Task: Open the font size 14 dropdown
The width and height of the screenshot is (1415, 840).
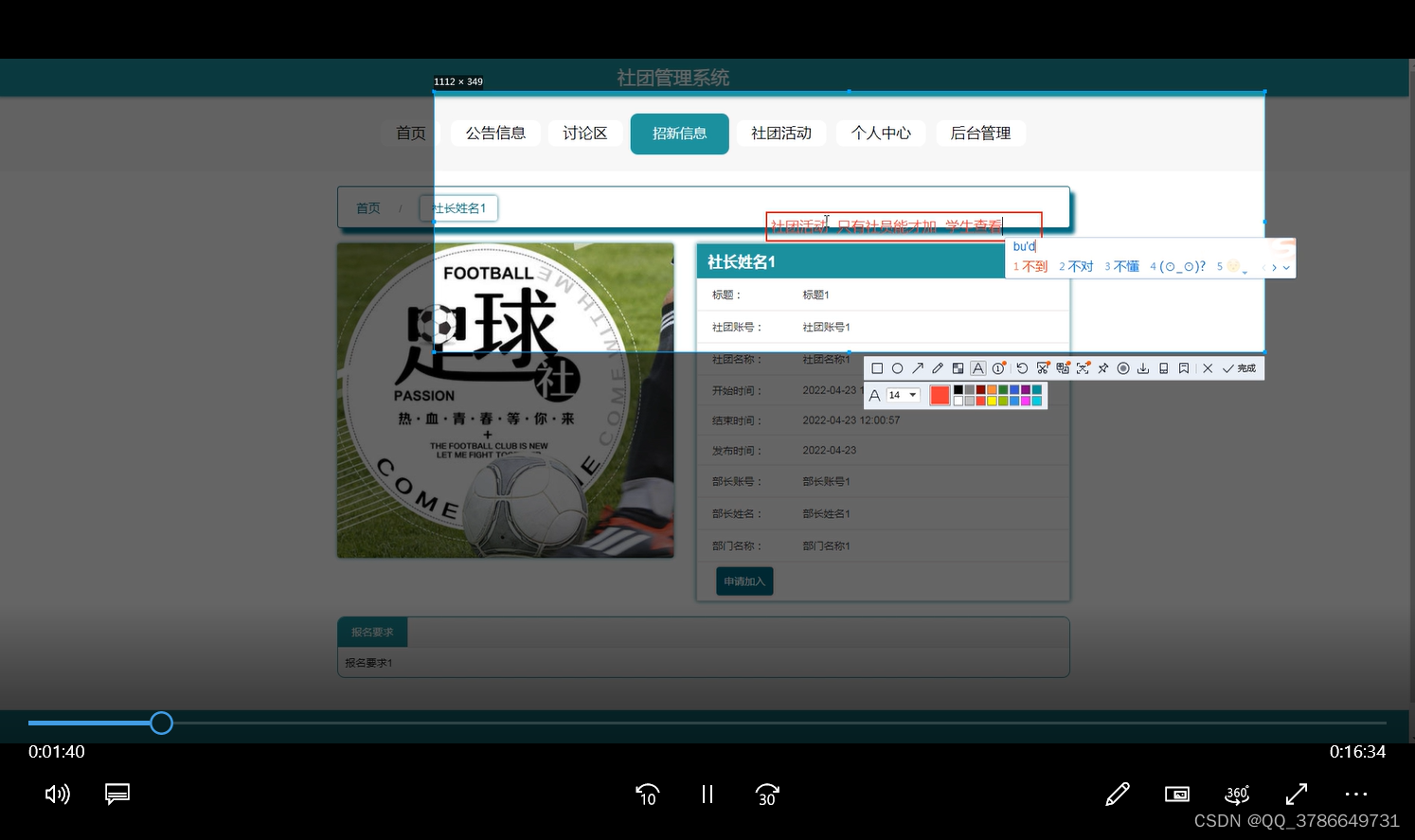Action: pos(904,395)
